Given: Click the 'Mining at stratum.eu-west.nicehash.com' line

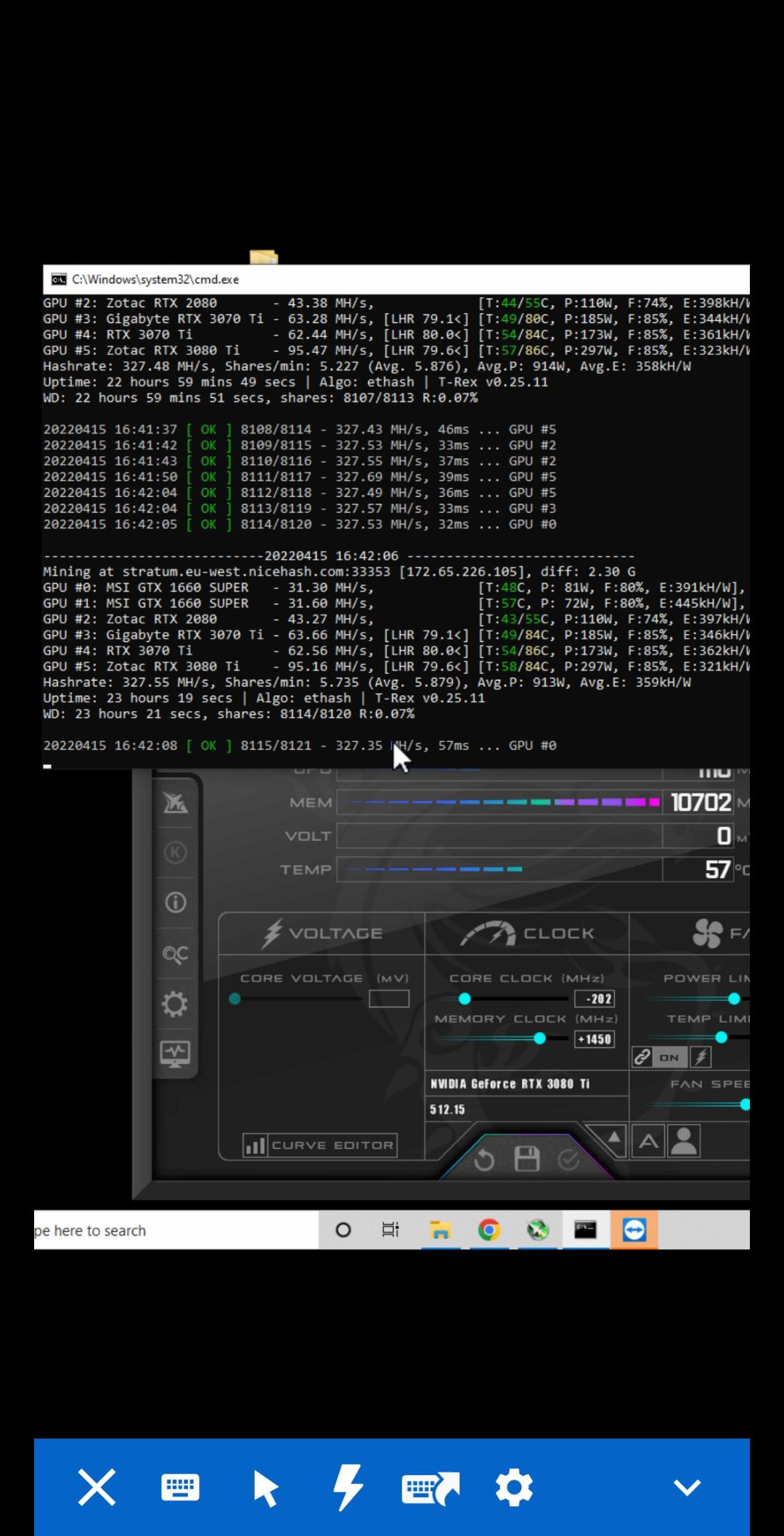Looking at the screenshot, I should tap(339, 572).
